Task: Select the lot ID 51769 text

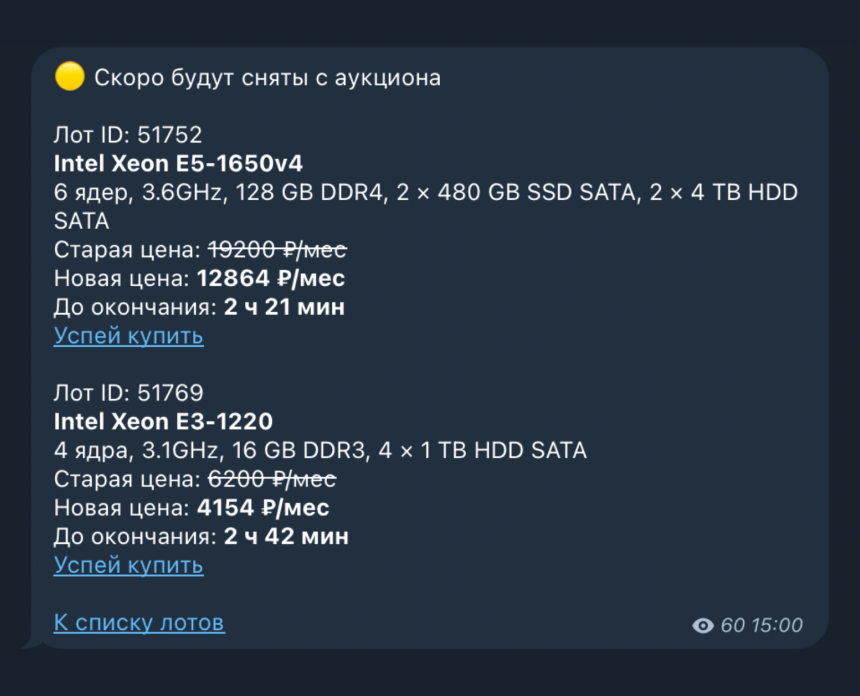Action: [x=117, y=393]
